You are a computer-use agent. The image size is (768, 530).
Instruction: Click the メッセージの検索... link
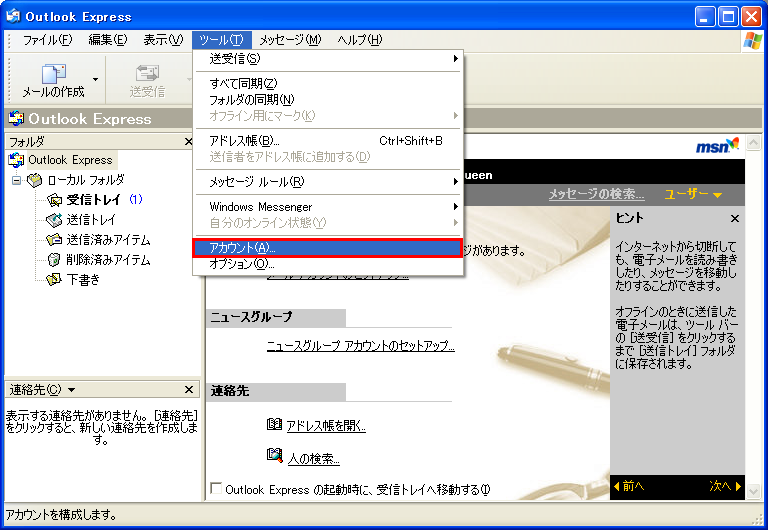(x=597, y=194)
